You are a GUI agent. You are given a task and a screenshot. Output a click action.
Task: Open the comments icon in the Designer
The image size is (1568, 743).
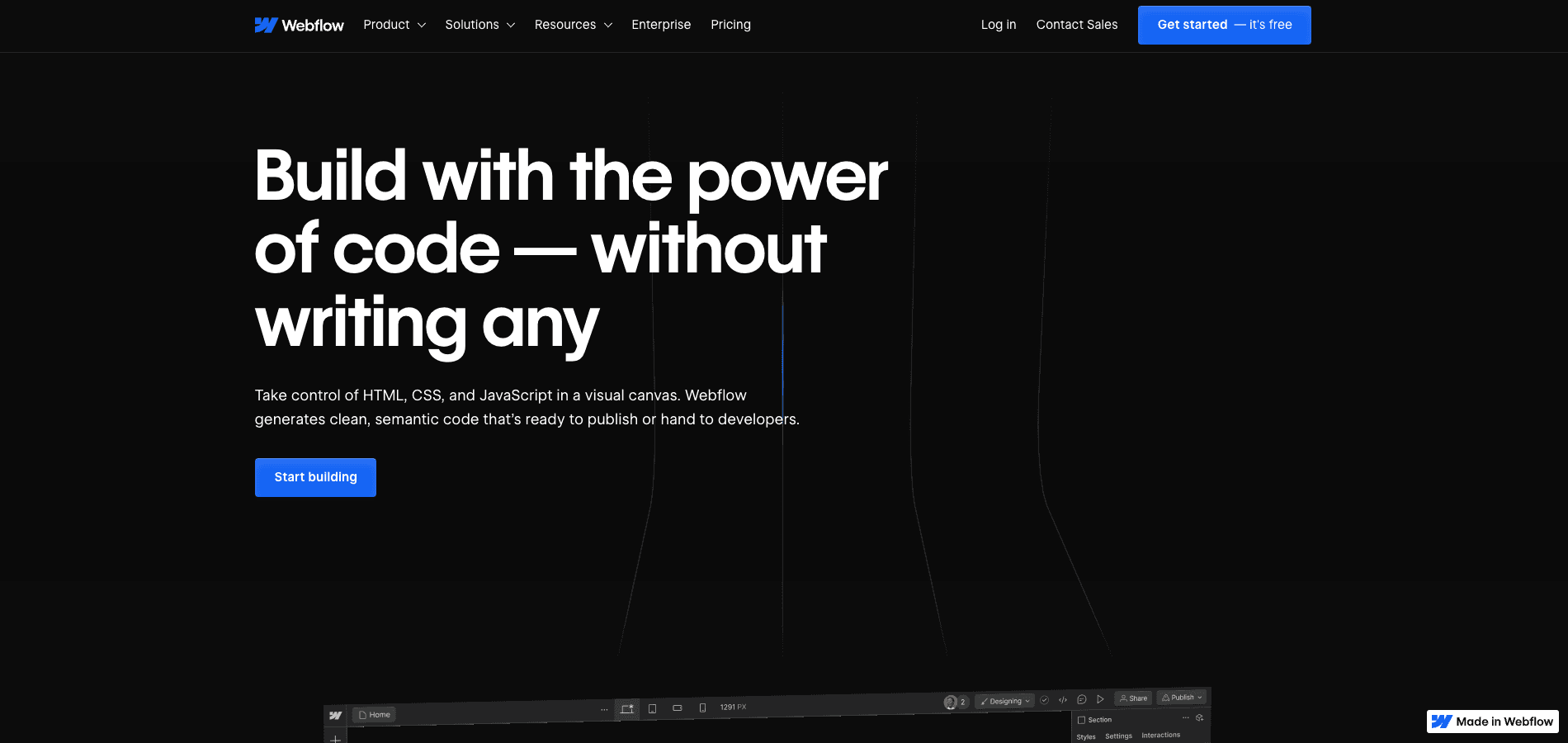click(1082, 699)
